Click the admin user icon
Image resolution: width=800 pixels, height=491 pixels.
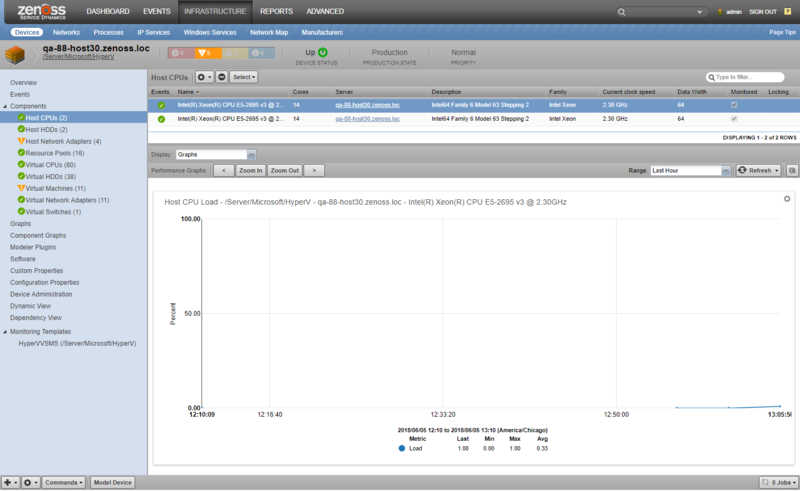point(720,12)
